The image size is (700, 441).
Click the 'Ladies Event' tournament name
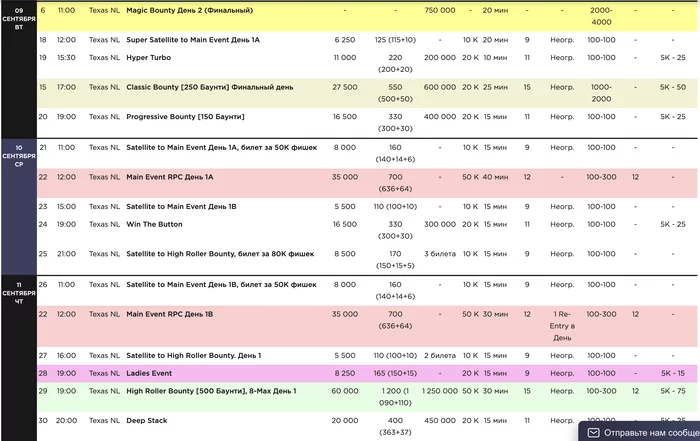tap(149, 373)
